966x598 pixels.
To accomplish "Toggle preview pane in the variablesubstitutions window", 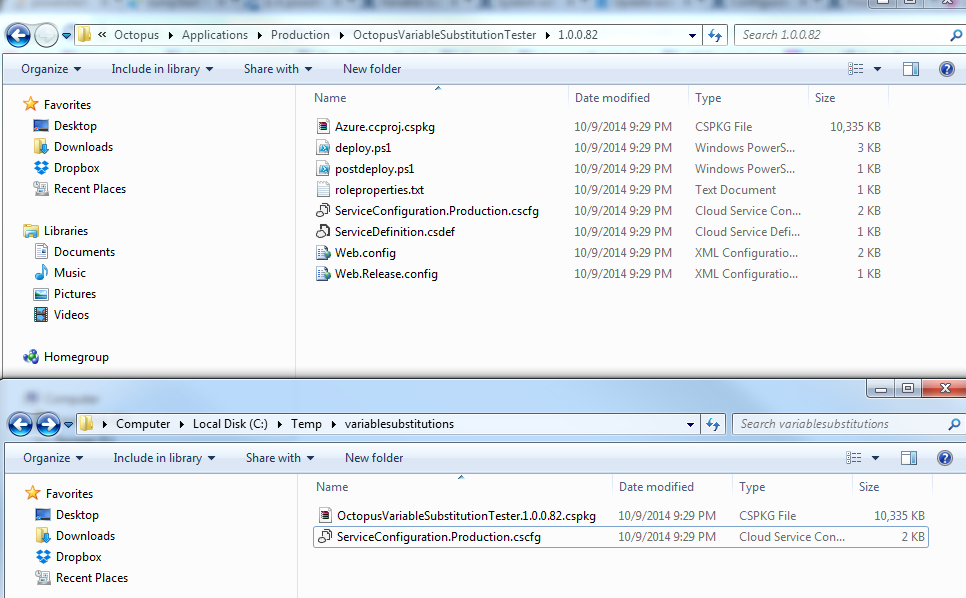I will coord(909,458).
